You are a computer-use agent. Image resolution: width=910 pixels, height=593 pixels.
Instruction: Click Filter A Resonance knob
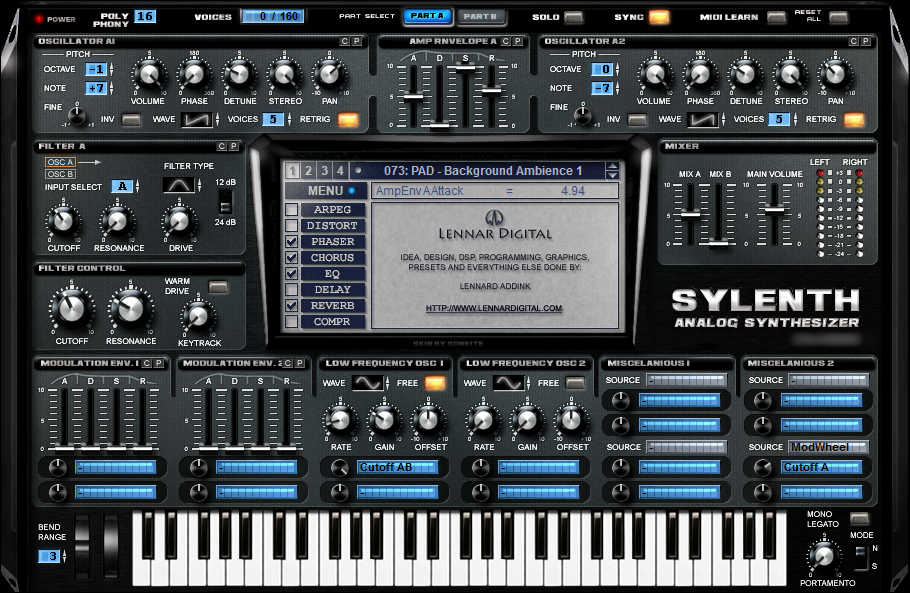point(117,221)
